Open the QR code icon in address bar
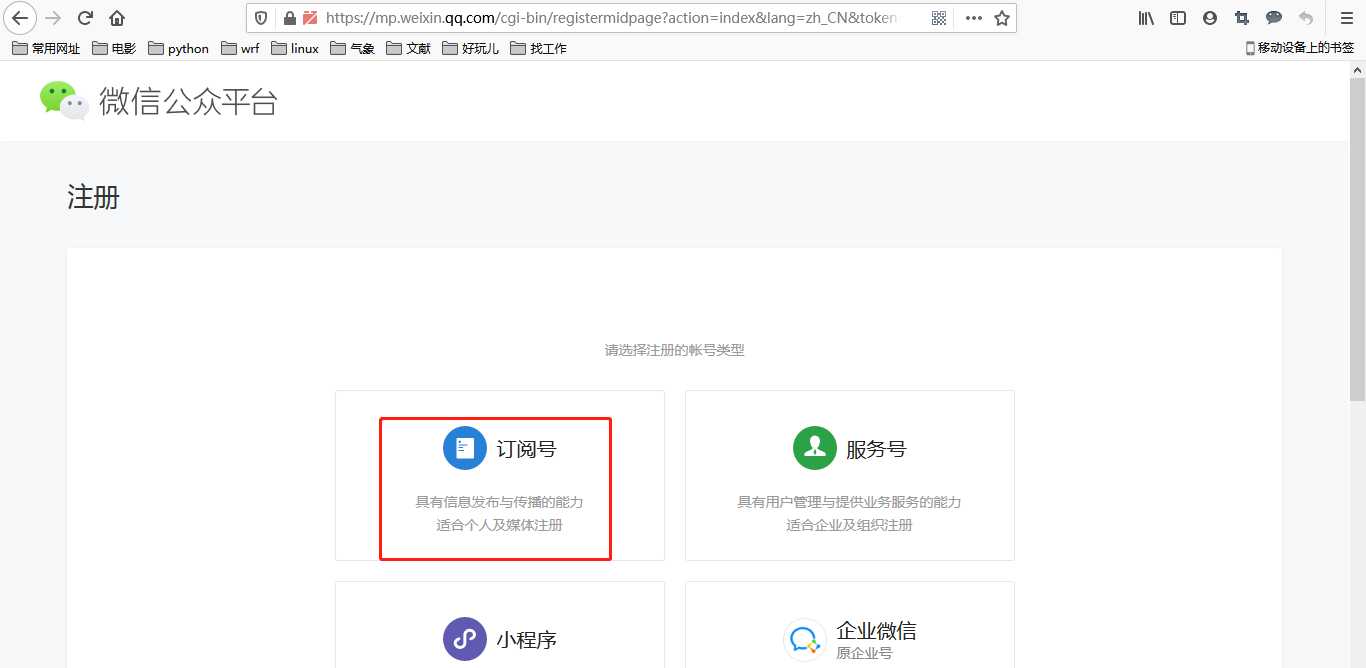This screenshot has height=668, width=1366. (x=939, y=18)
